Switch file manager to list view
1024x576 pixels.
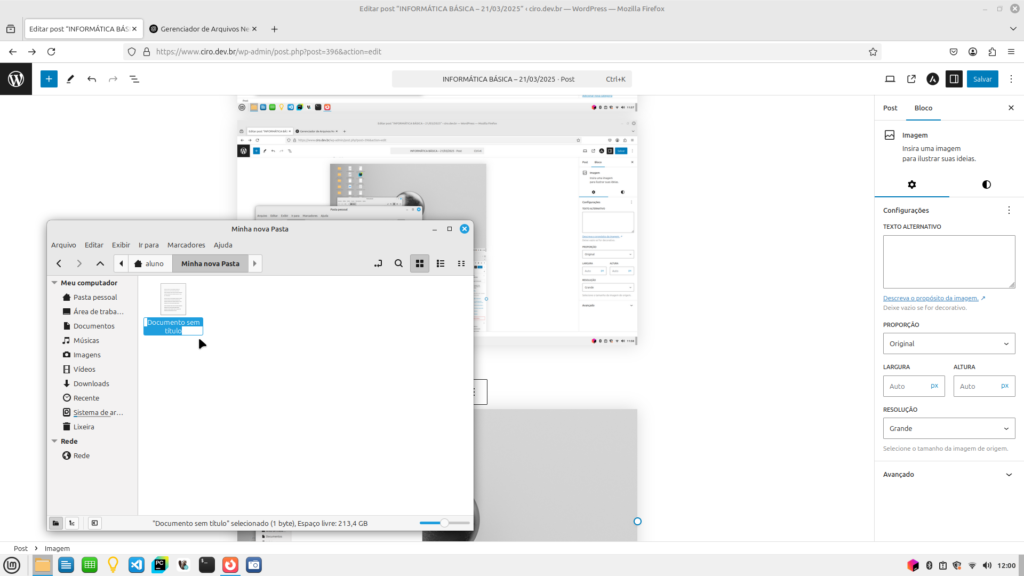point(440,263)
